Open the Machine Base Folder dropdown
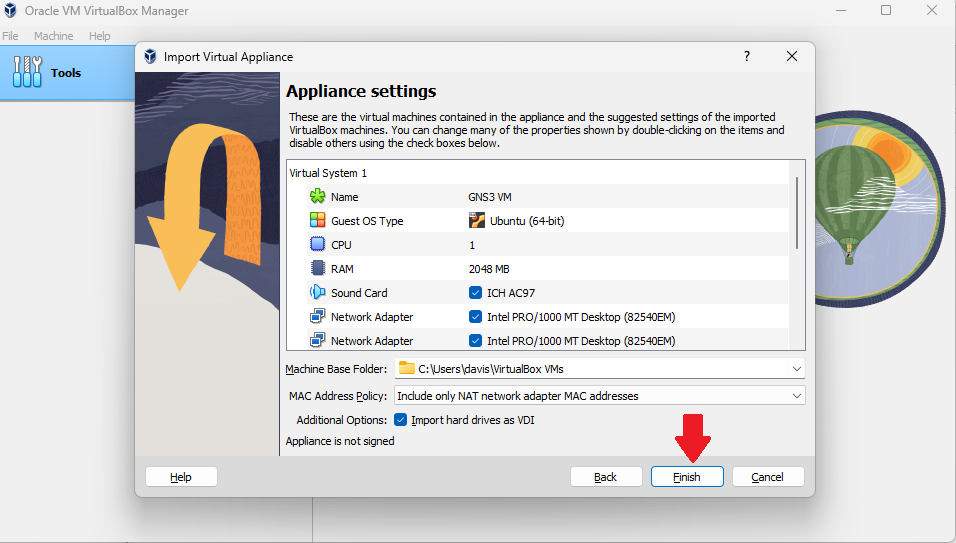This screenshot has height=543, width=956. pos(796,369)
